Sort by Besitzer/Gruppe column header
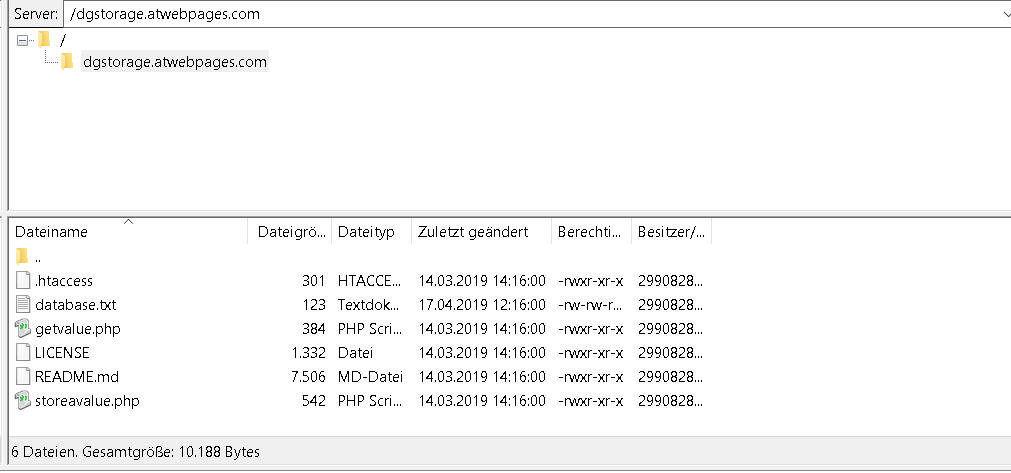Screen dimensions: 1011x473 coord(672,232)
